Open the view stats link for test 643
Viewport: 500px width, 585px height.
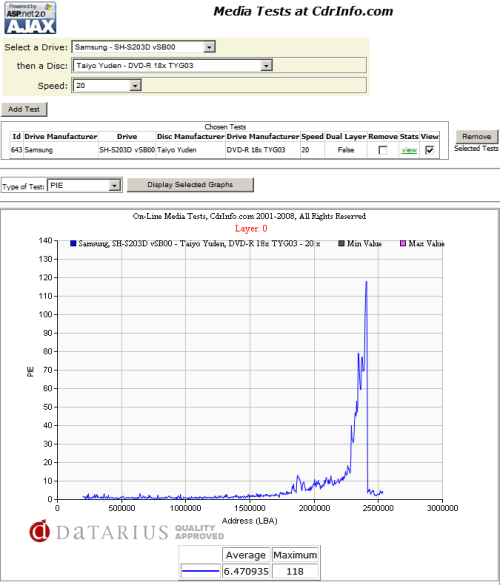(x=409, y=150)
